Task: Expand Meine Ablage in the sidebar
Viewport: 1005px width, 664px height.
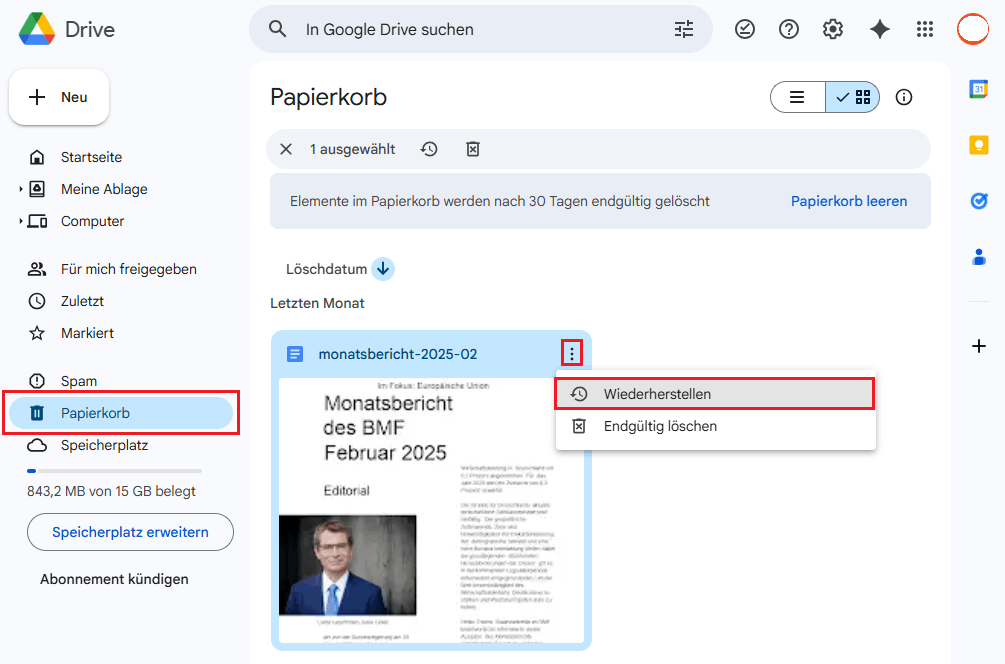Action: coord(22,189)
